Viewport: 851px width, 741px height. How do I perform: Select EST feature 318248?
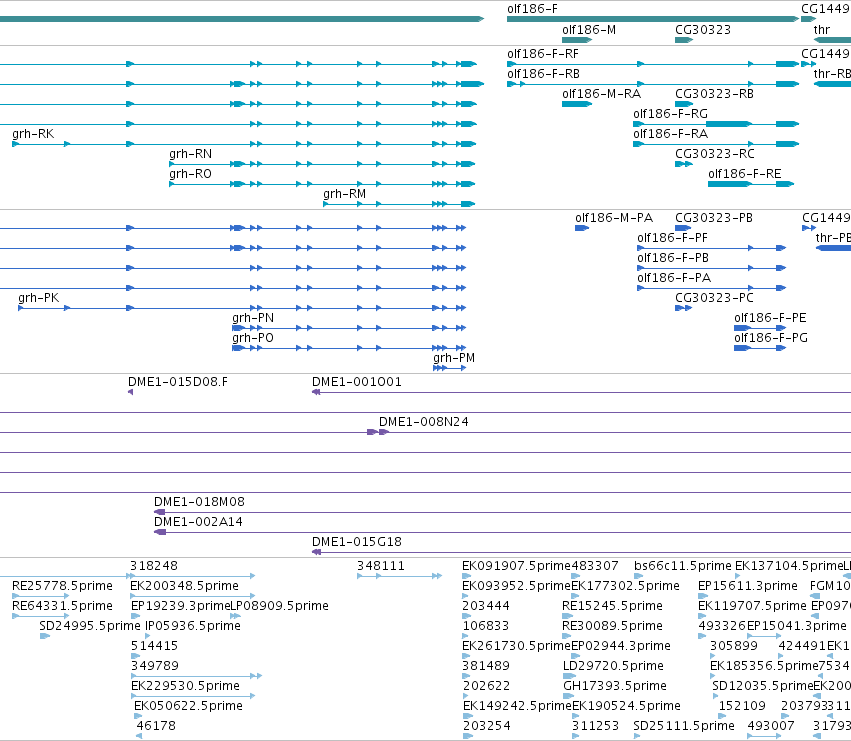point(154,566)
